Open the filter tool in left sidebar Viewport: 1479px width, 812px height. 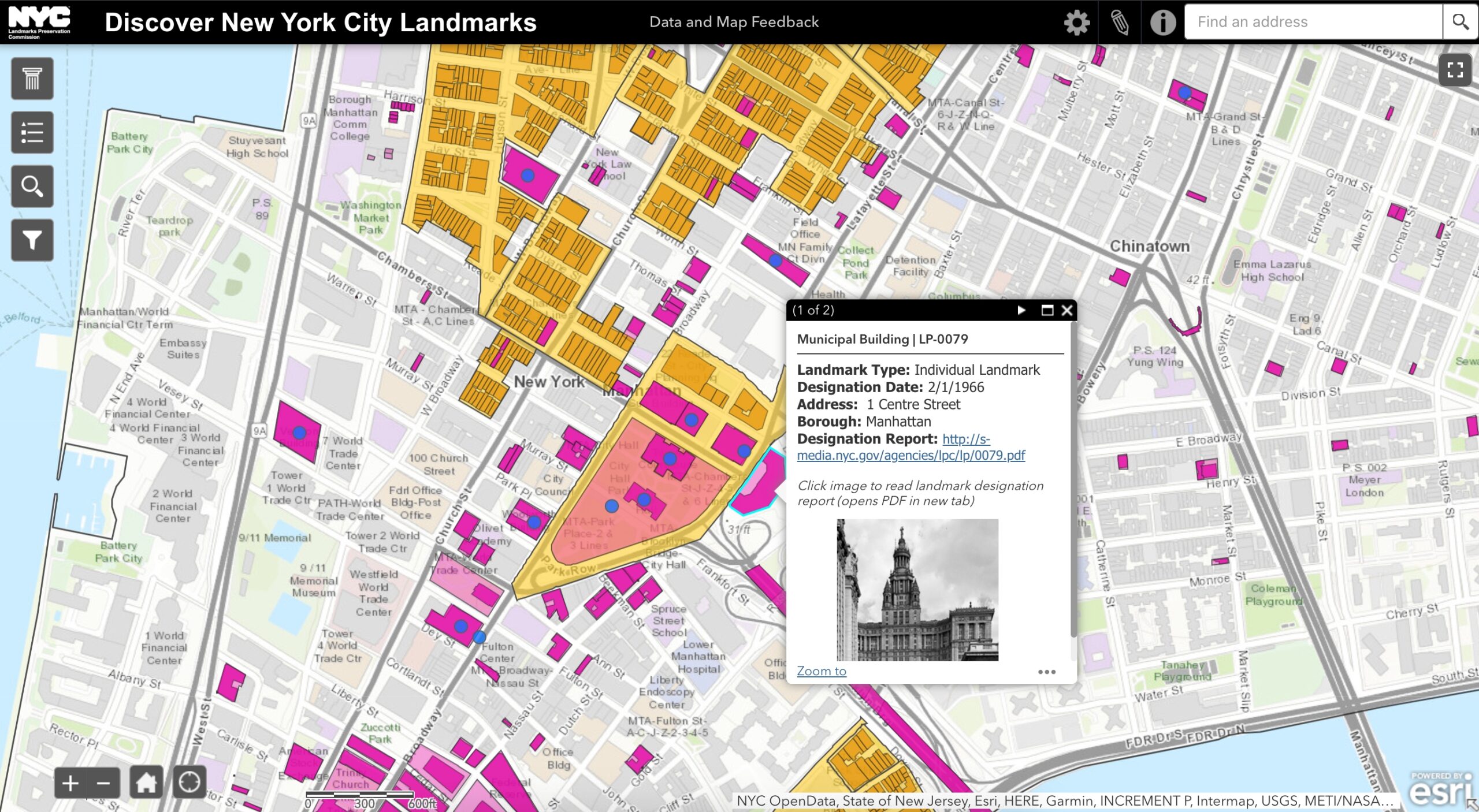[32, 240]
